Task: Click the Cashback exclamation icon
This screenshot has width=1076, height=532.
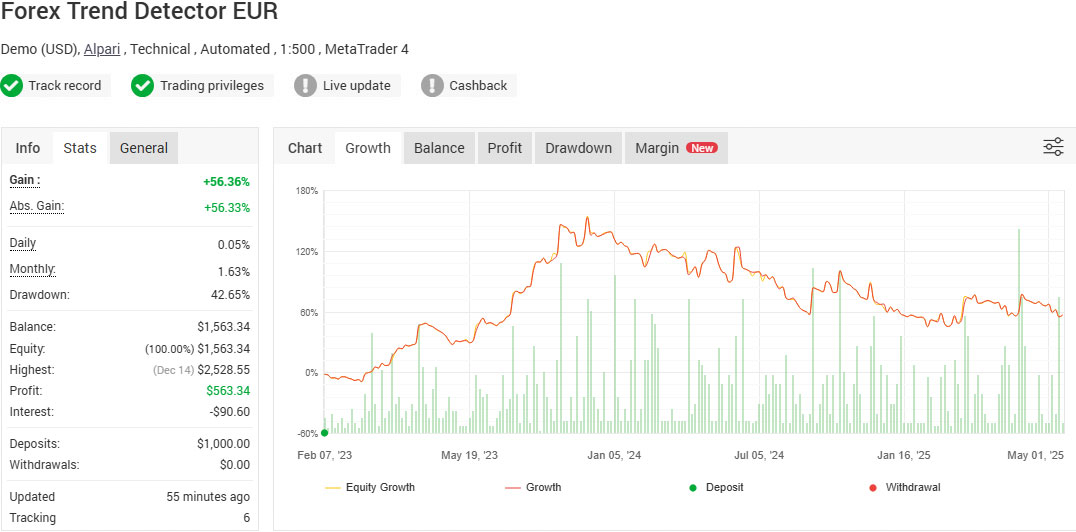Action: pos(432,86)
